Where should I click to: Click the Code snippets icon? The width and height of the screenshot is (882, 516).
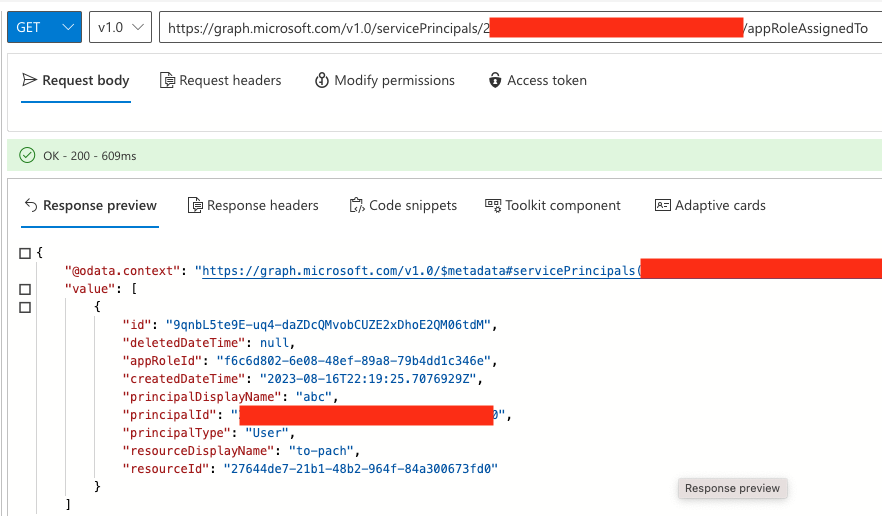(x=357, y=205)
